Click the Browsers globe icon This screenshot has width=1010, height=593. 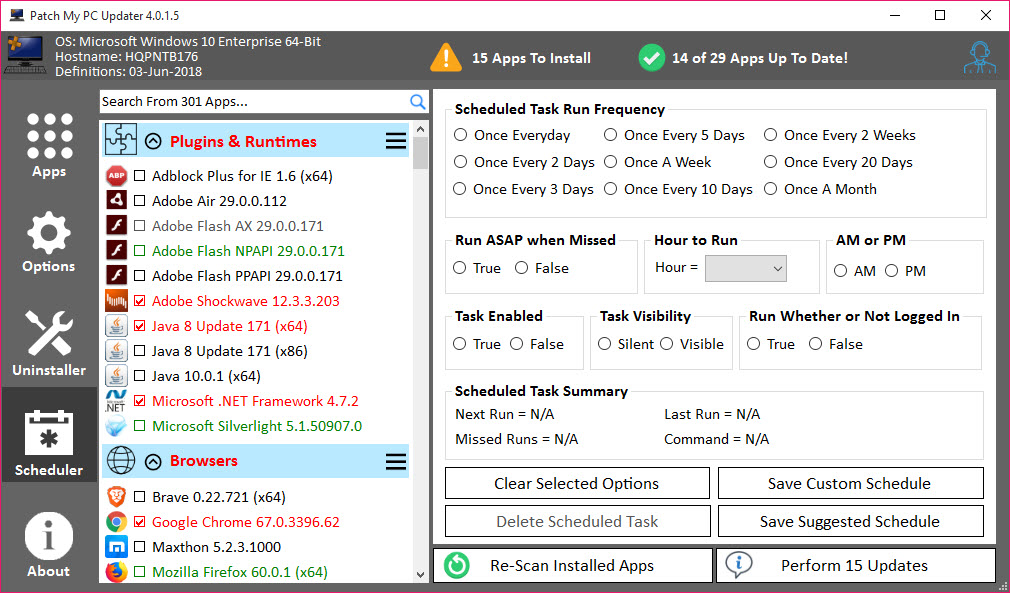[120, 460]
